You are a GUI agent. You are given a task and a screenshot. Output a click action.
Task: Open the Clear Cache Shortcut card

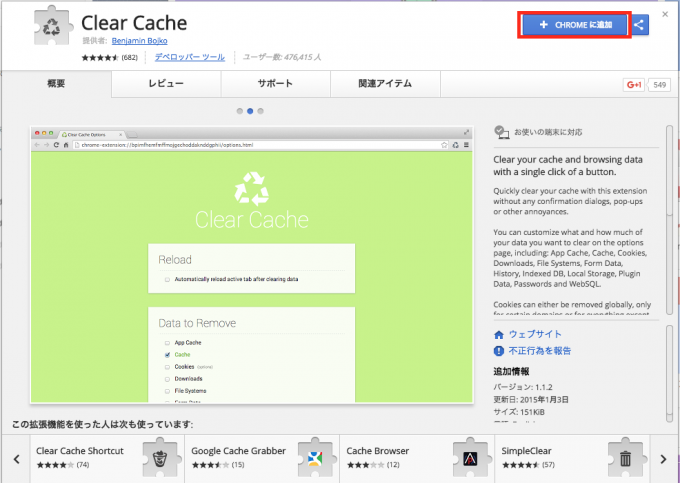point(107,459)
